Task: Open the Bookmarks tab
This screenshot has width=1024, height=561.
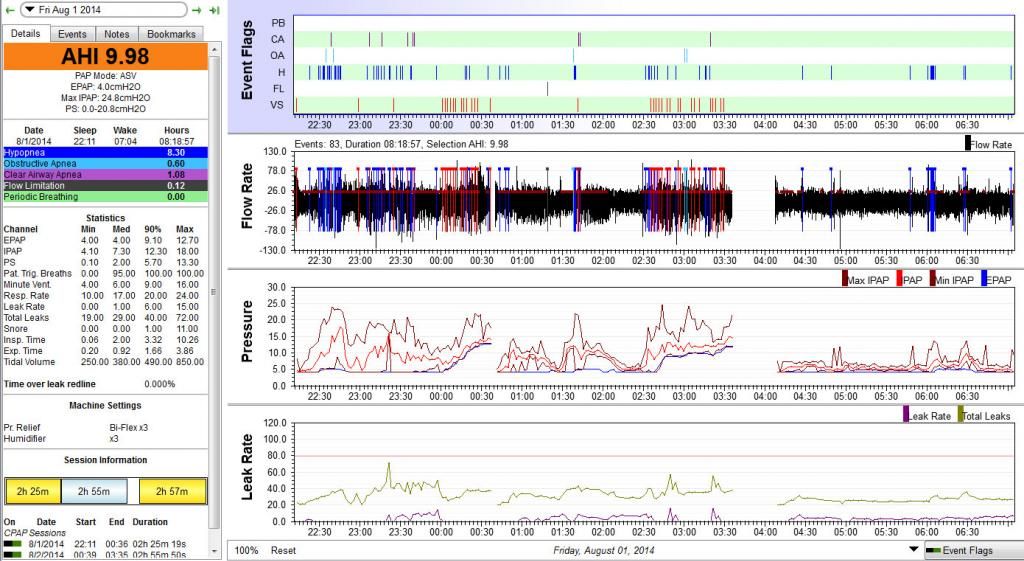Action: 171,34
